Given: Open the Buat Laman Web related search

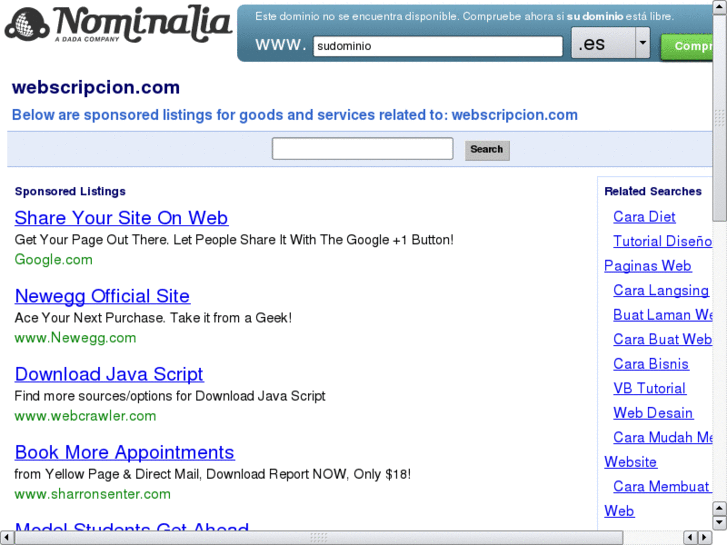Looking at the screenshot, I should point(663,315).
